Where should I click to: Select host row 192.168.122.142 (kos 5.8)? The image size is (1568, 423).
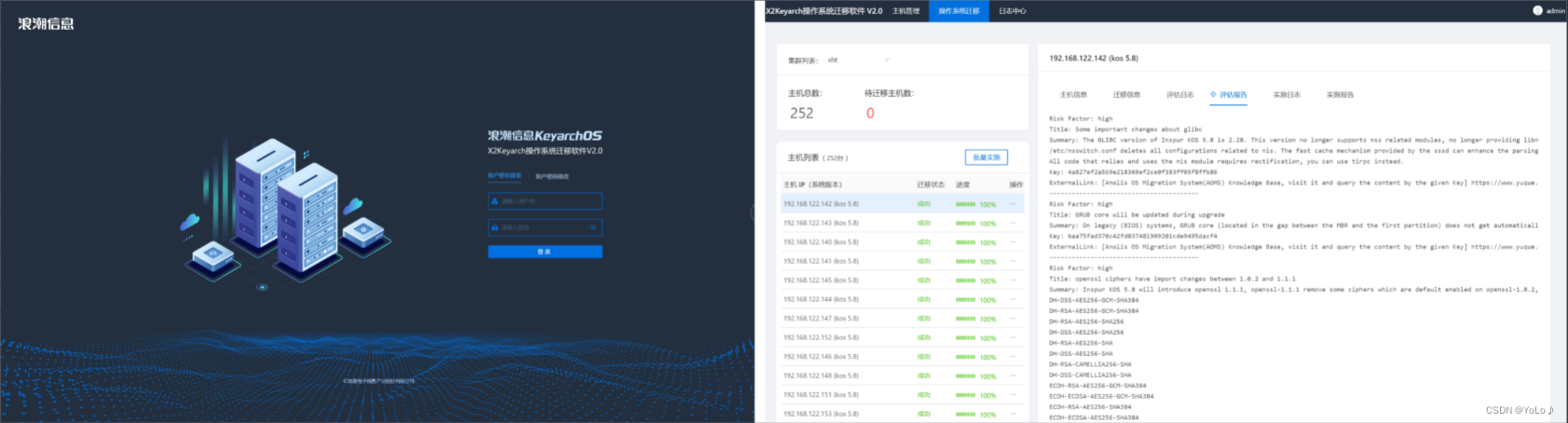(x=902, y=204)
